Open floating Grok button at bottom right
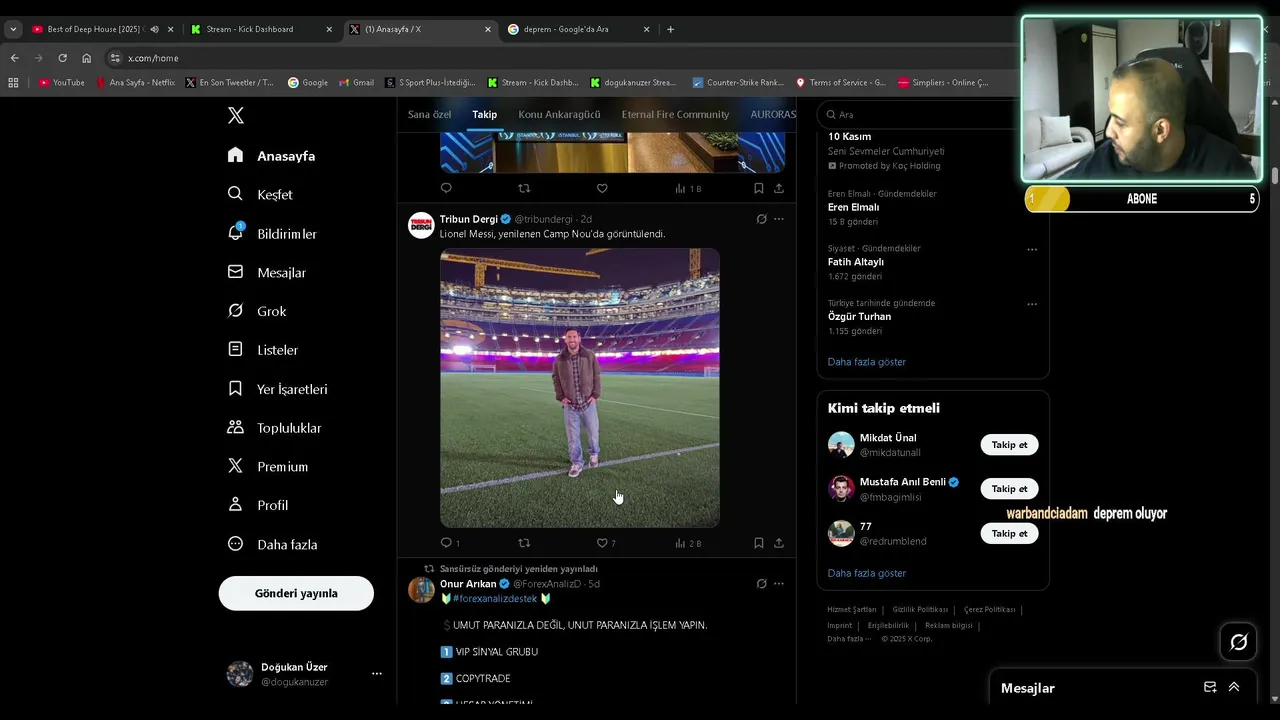 (x=1239, y=642)
